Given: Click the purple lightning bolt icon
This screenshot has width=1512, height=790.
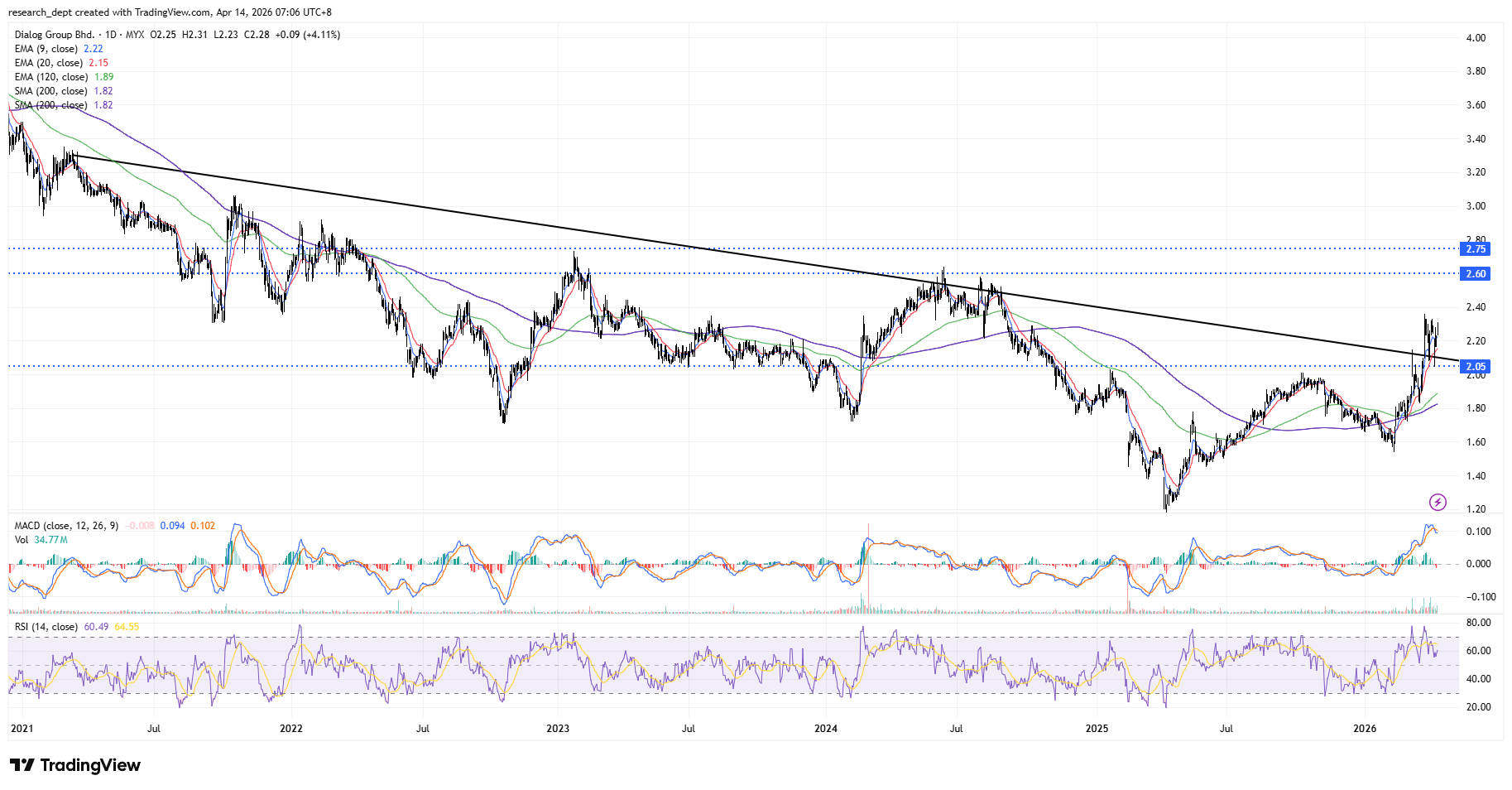Looking at the screenshot, I should pyautogui.click(x=1438, y=502).
